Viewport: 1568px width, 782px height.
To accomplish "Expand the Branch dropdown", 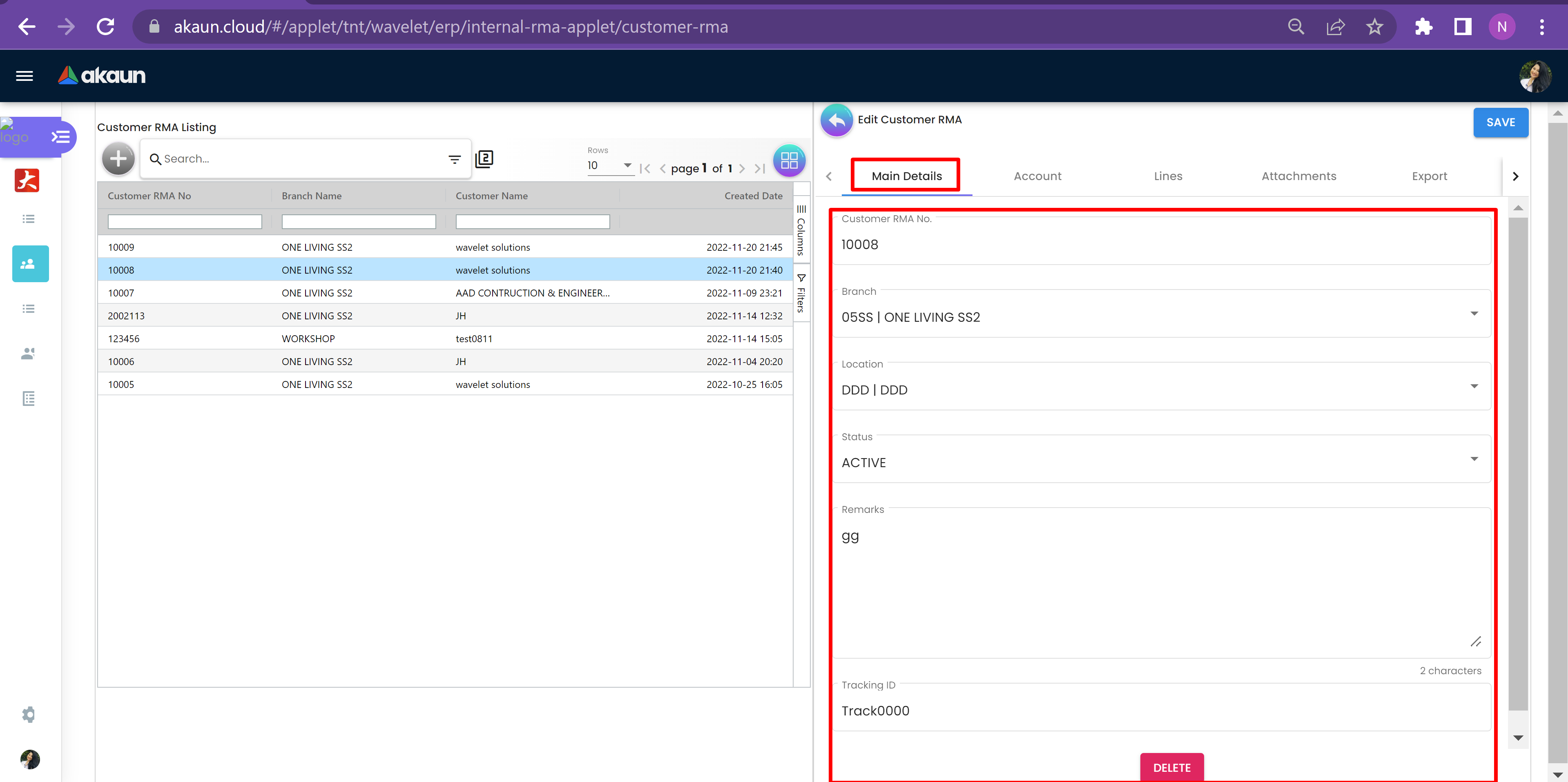I will pyautogui.click(x=1474, y=314).
